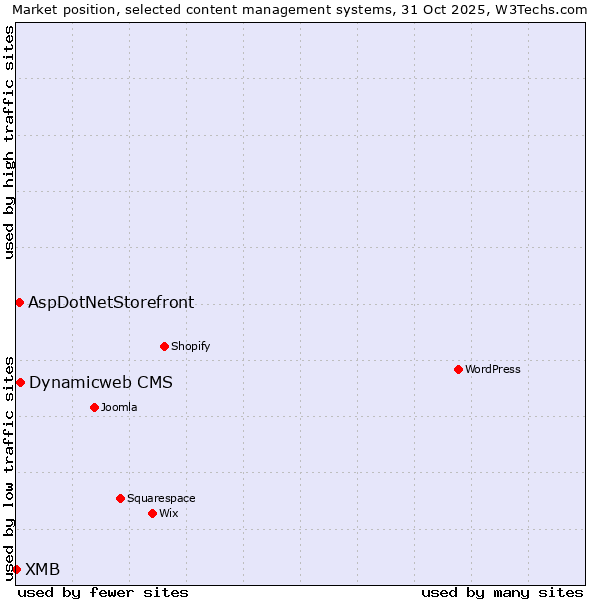This screenshot has height=600, width=600.
Task: Click the red Wix data point marker
Action: coord(152,513)
